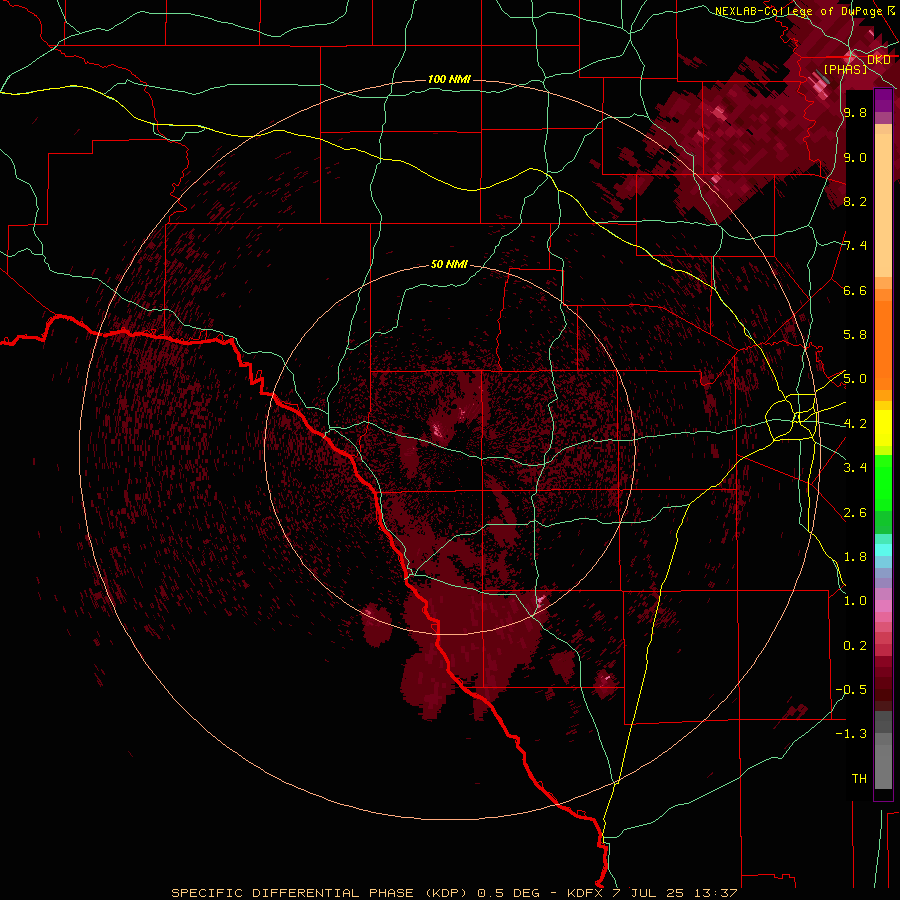This screenshot has height=900, width=900.
Task: Click the 2.6 scale value
Action: click(x=855, y=513)
